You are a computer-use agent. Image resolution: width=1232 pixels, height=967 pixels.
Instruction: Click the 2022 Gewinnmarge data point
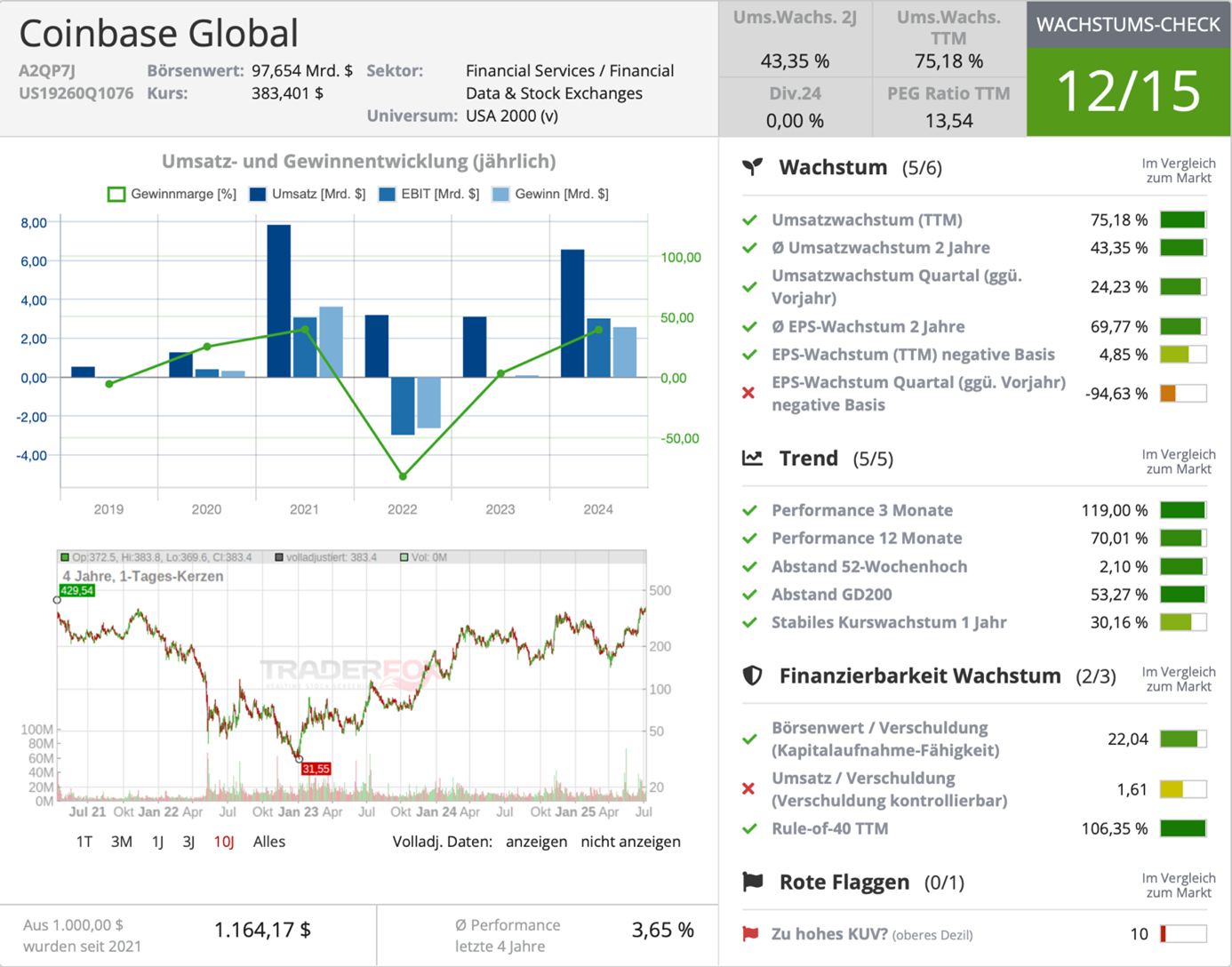[403, 476]
